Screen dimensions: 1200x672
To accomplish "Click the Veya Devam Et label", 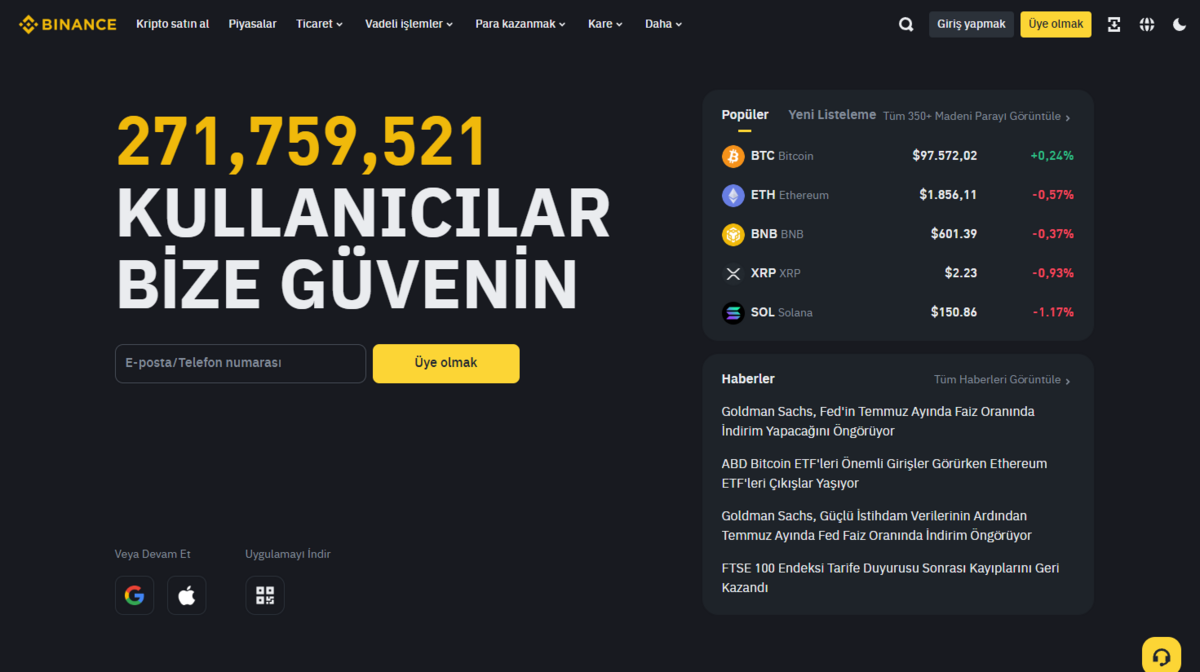I will pos(152,554).
